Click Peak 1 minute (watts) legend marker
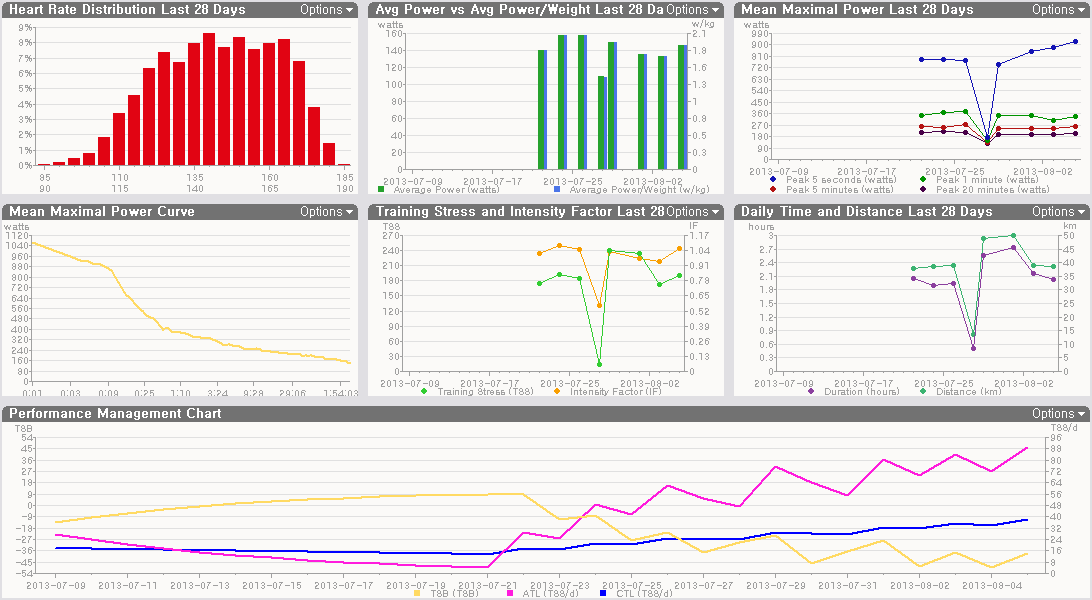This screenshot has width=1092, height=600. 923,180
